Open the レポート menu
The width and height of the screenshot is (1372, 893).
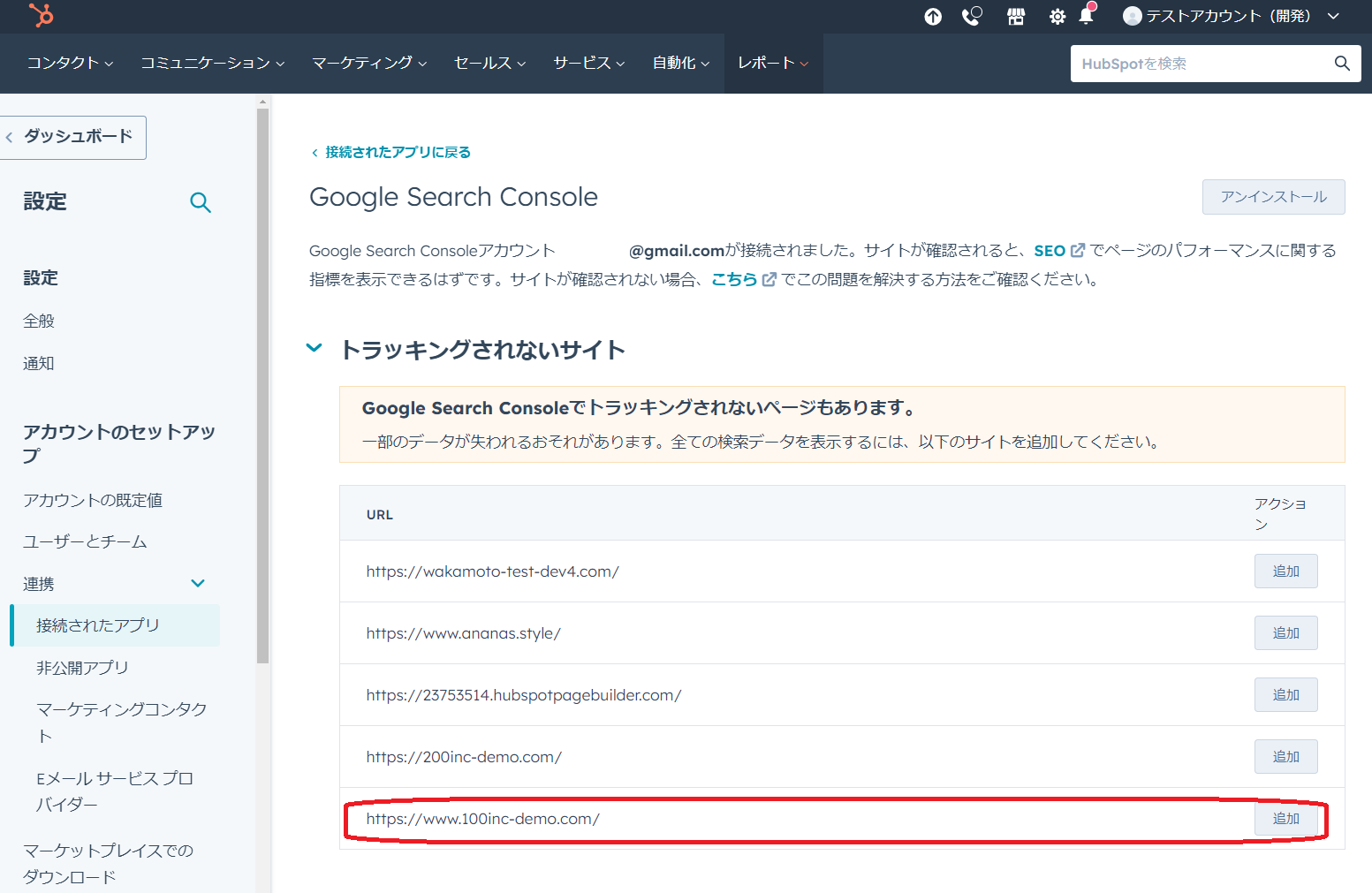coord(773,63)
